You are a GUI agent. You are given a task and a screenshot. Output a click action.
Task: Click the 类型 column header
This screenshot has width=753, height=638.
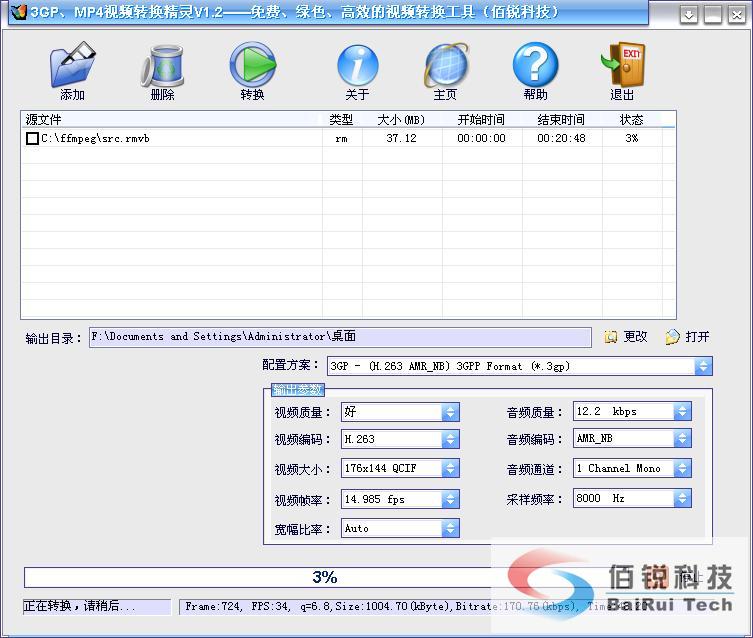coord(342,119)
